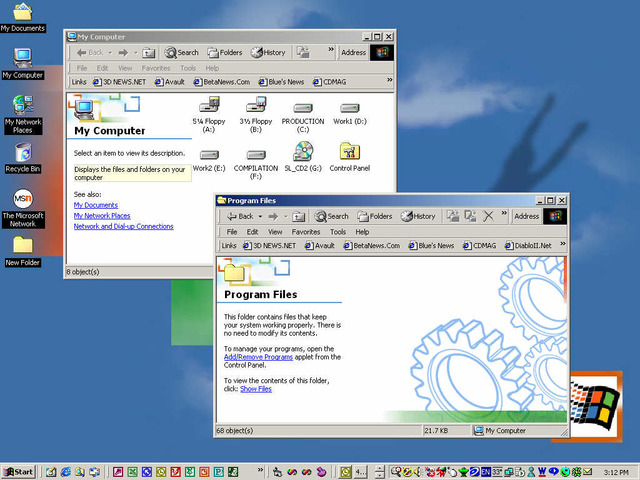Click the New Folder desktop icon
The width and height of the screenshot is (640, 480).
pos(23,245)
